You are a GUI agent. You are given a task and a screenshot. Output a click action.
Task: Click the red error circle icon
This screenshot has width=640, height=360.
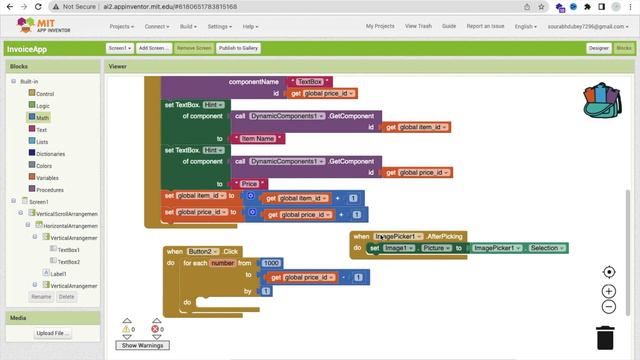pyautogui.click(x=155, y=329)
